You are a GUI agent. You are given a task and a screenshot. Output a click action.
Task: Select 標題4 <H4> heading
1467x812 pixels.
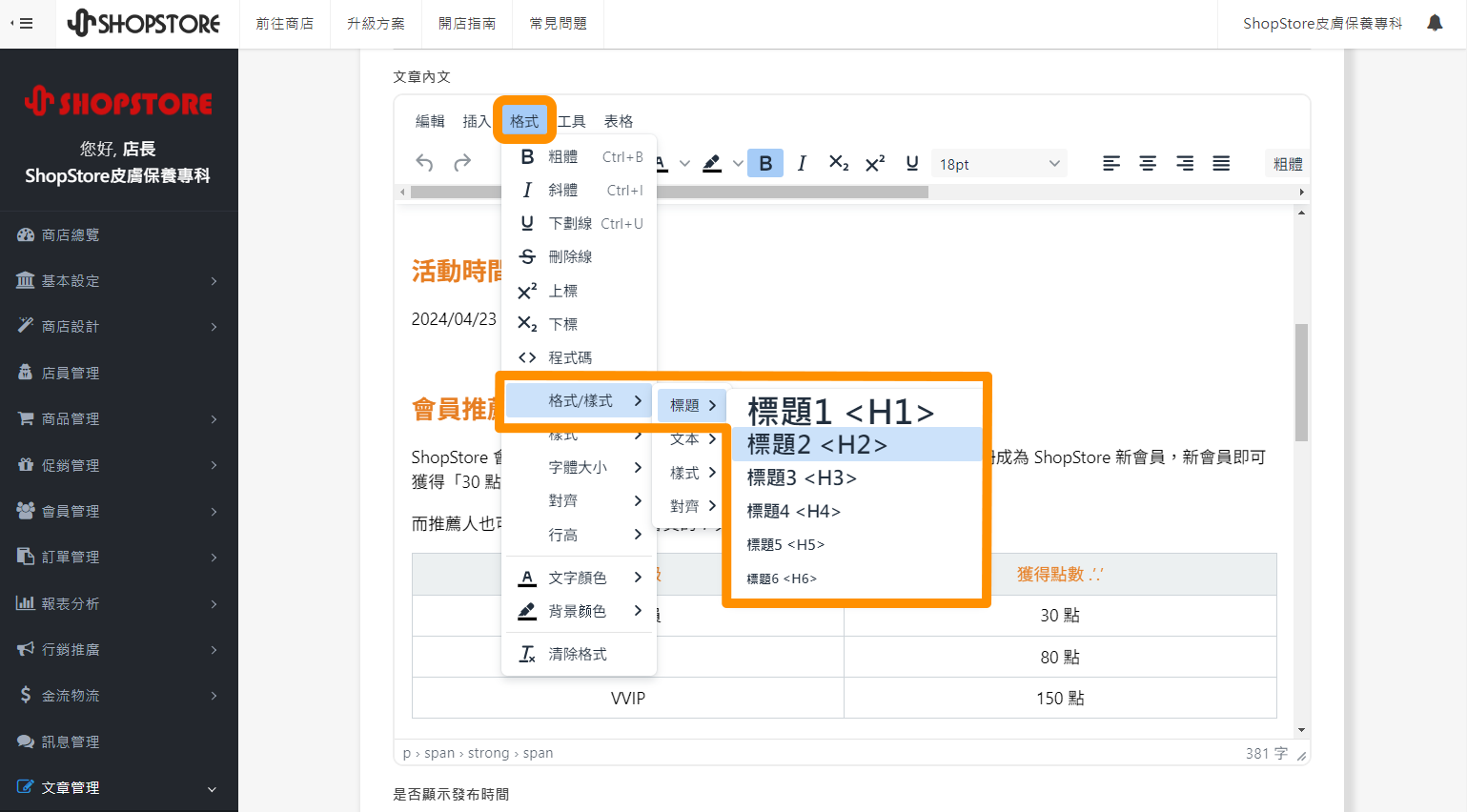click(856, 511)
